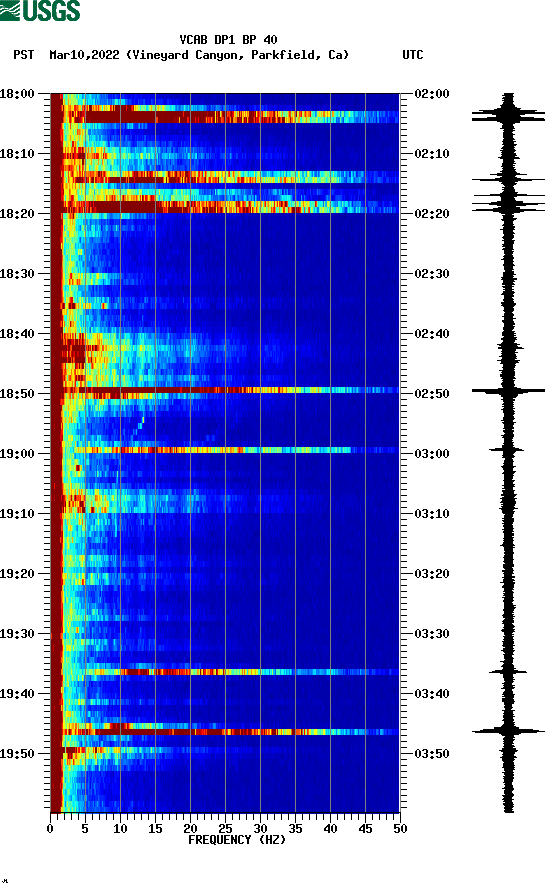Viewport: 552px width, 892px height.
Task: Click the '5' frequency tick label
Action: [x=85, y=829]
